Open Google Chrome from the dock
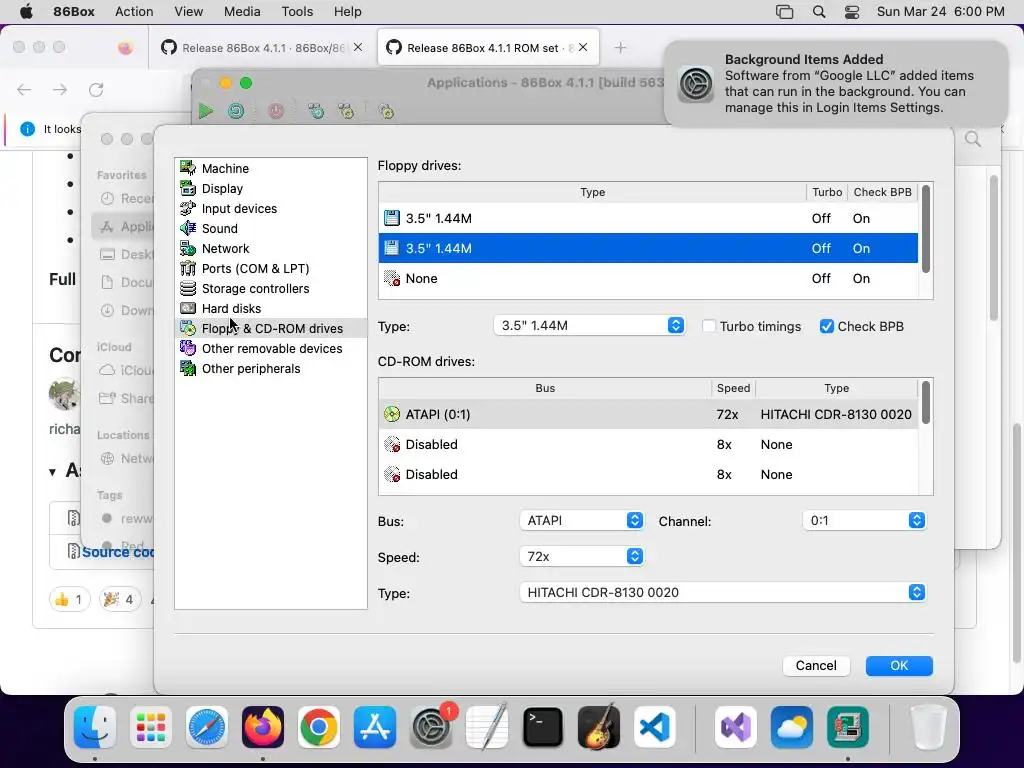 click(319, 727)
